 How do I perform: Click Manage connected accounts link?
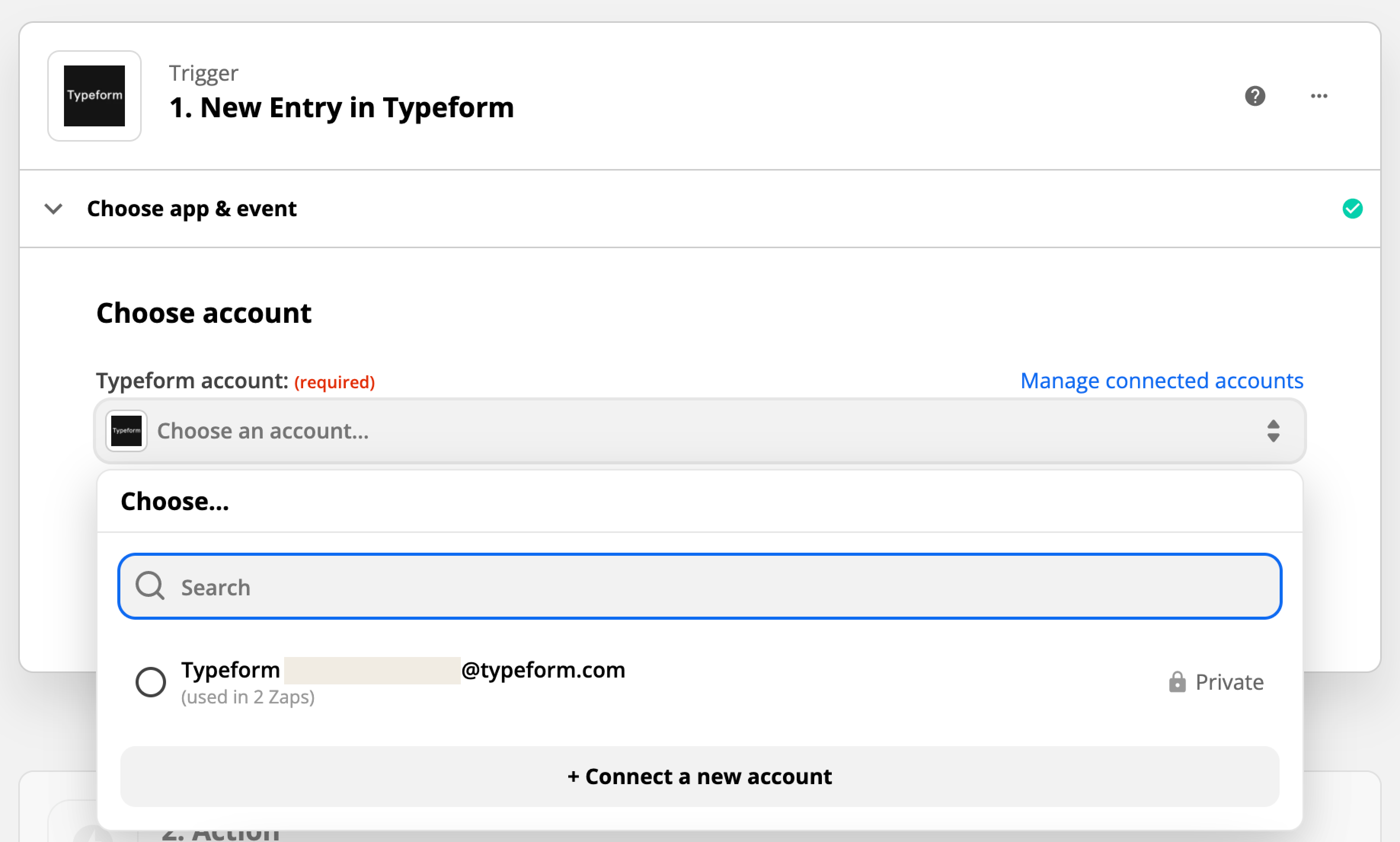(1161, 380)
